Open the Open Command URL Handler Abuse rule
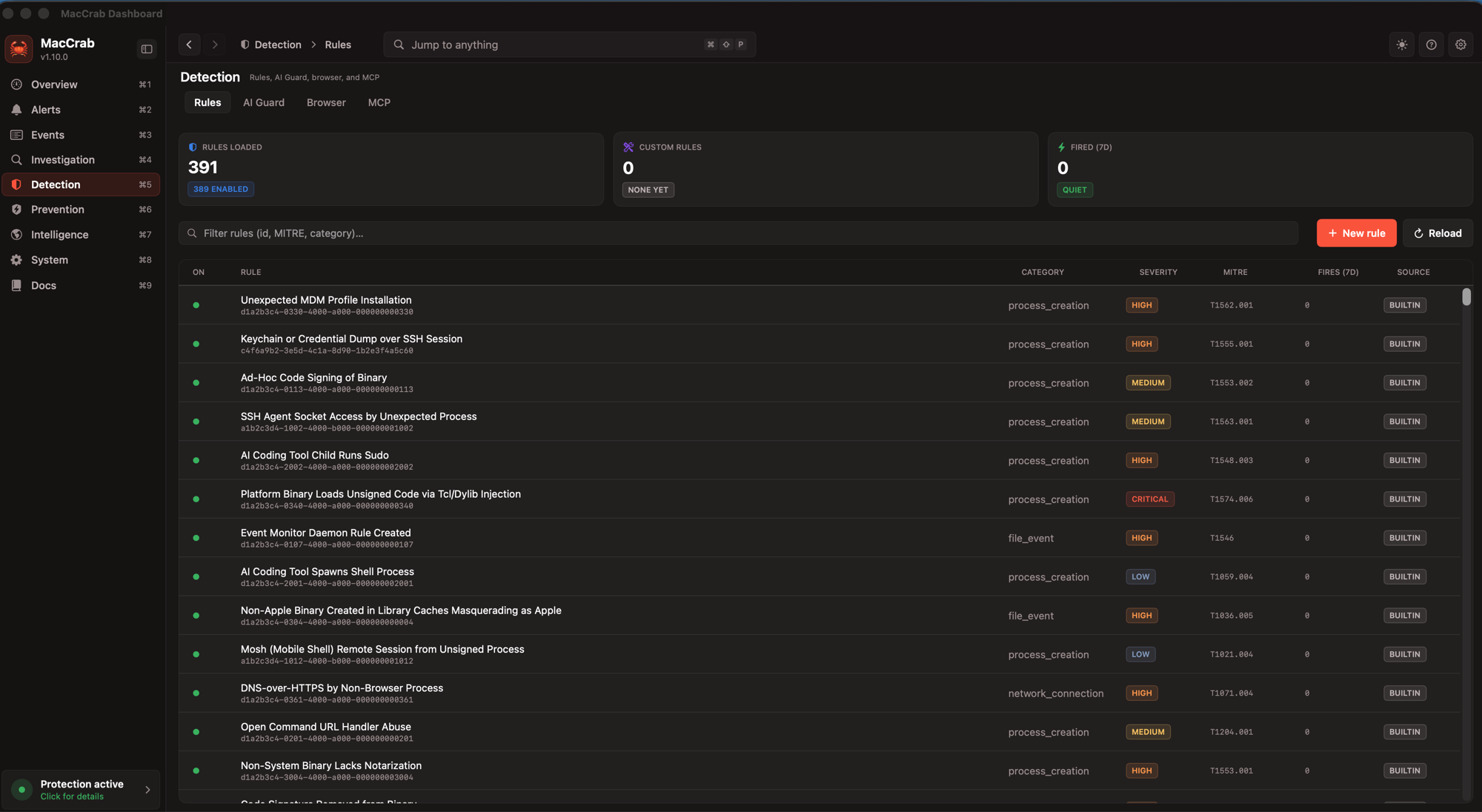The image size is (1482, 812). (820, 732)
